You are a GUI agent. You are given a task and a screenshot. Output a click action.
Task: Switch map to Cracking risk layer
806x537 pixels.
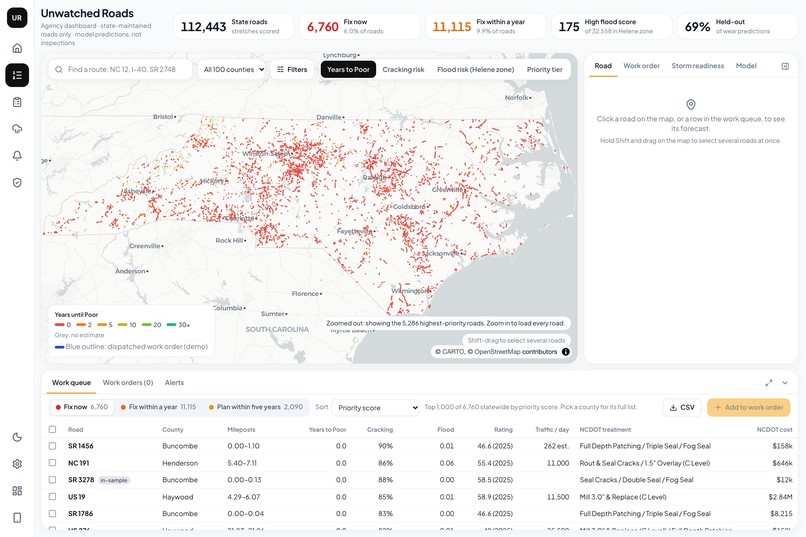pyautogui.click(x=404, y=69)
